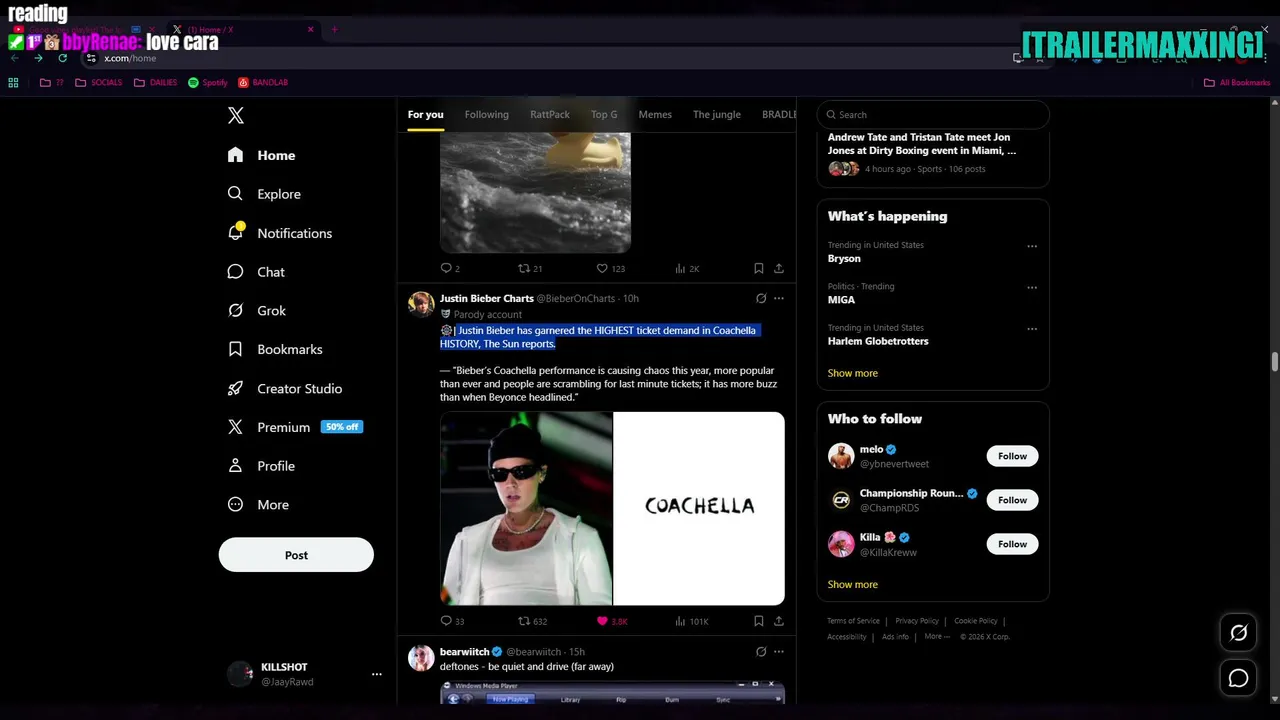
Task: Open Creator Studio rocket icon
Action: point(235,388)
